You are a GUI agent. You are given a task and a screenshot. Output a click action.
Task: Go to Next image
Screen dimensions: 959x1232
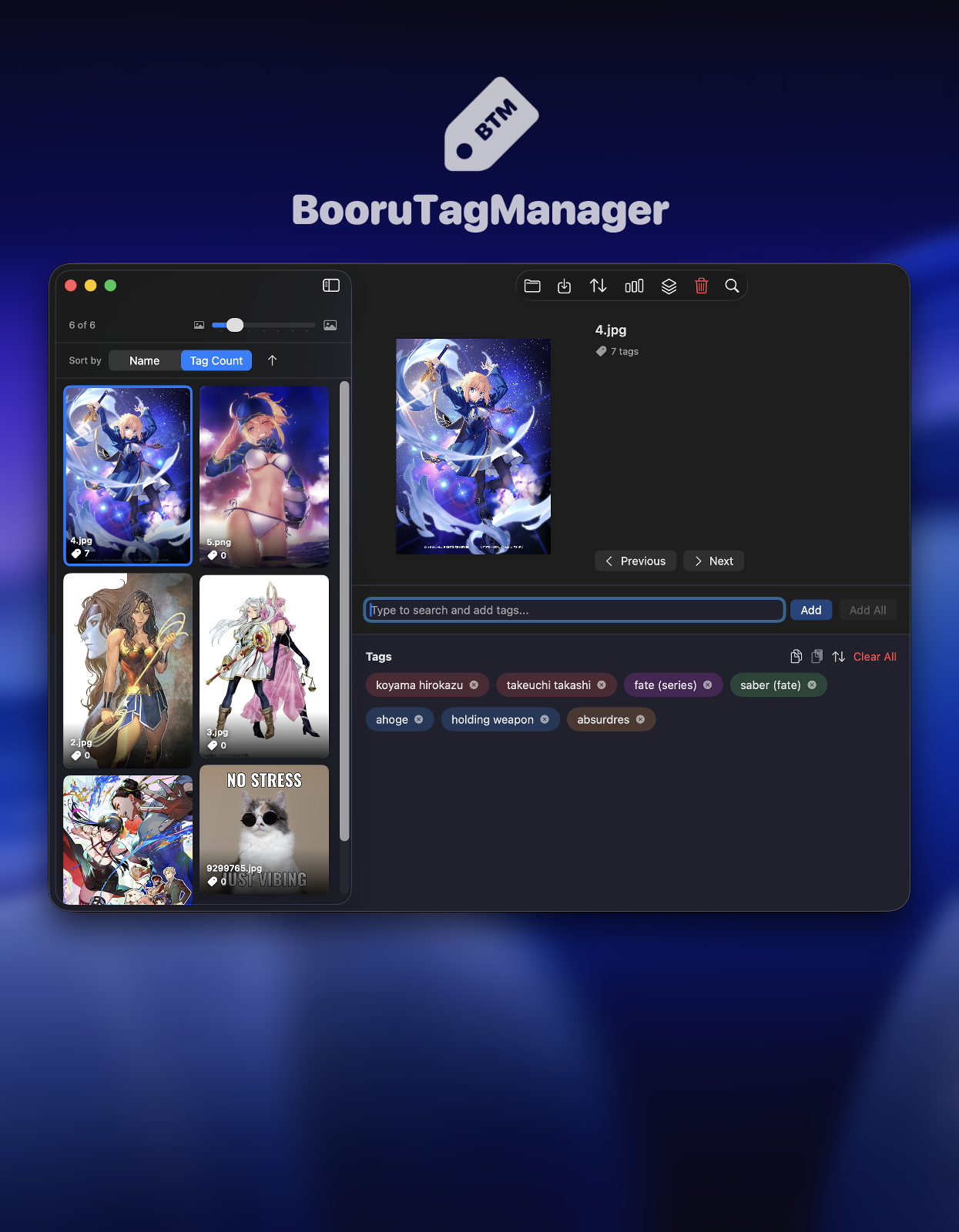pyautogui.click(x=714, y=561)
